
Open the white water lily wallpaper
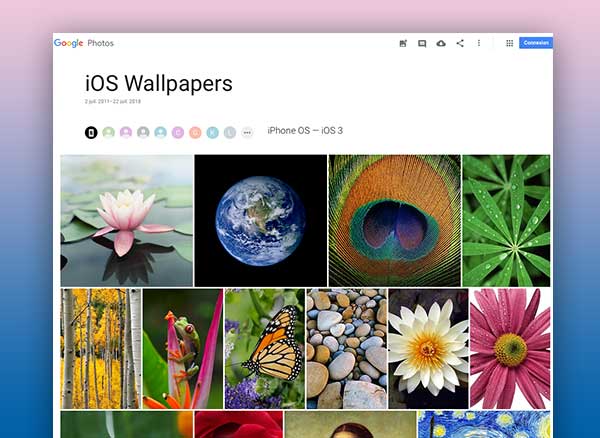pyautogui.click(x=429, y=348)
